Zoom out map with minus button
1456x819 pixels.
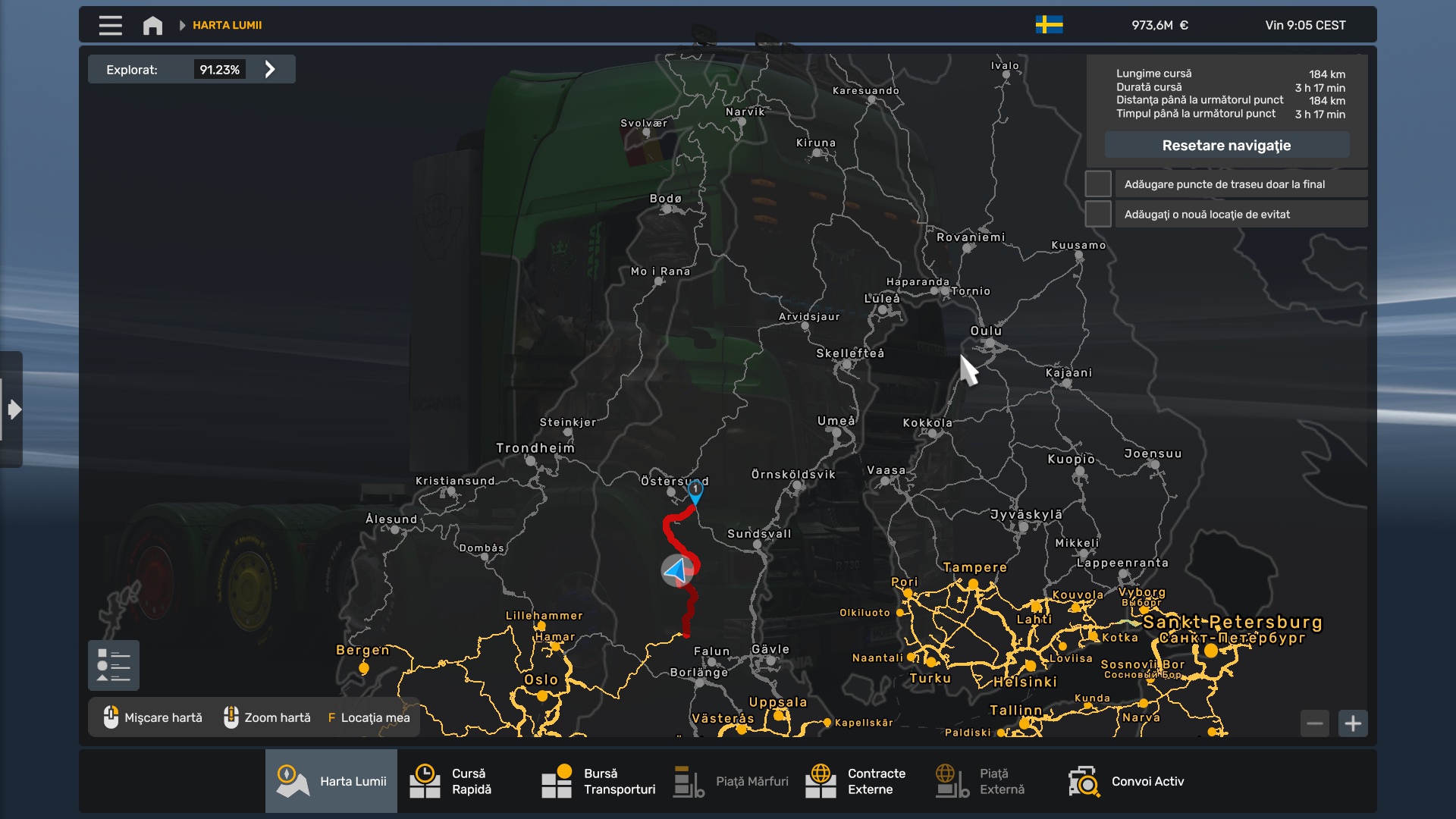coord(1315,723)
